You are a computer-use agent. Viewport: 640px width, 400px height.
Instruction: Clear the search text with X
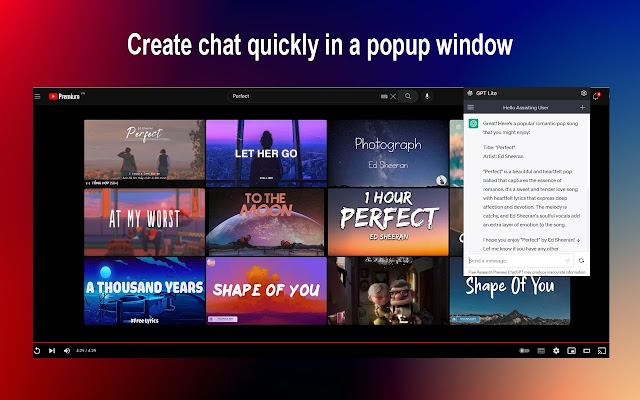(393, 96)
